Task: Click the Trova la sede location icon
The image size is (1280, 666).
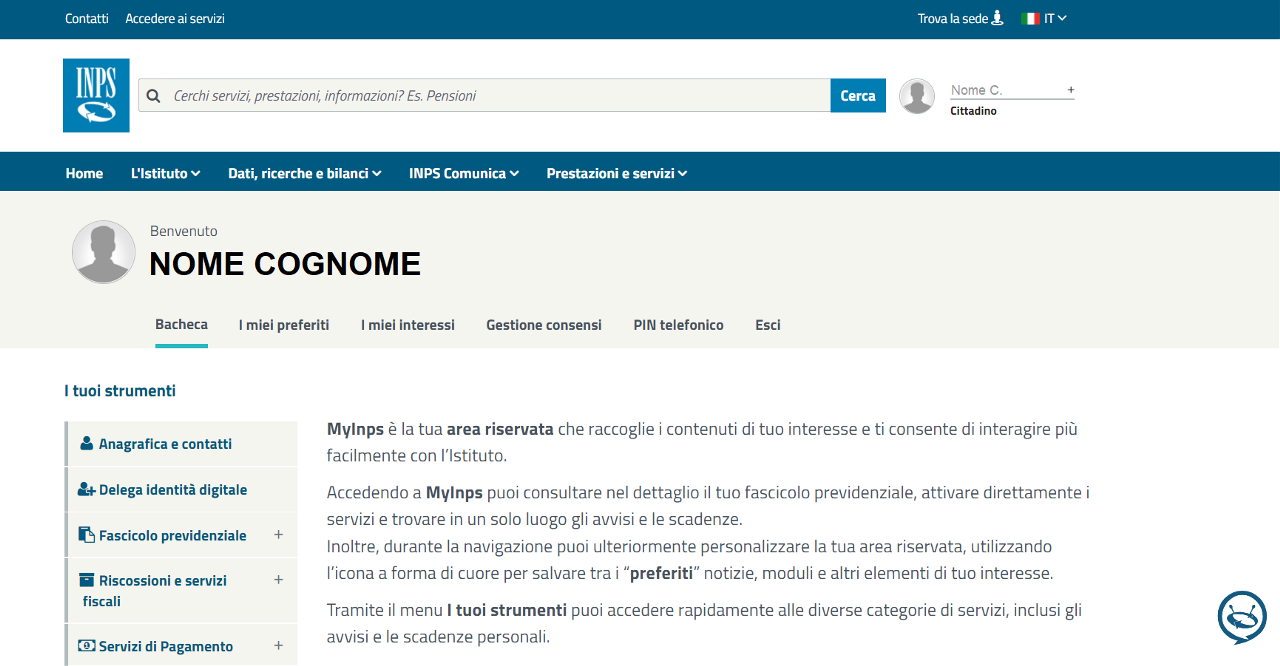Action: 997,18
